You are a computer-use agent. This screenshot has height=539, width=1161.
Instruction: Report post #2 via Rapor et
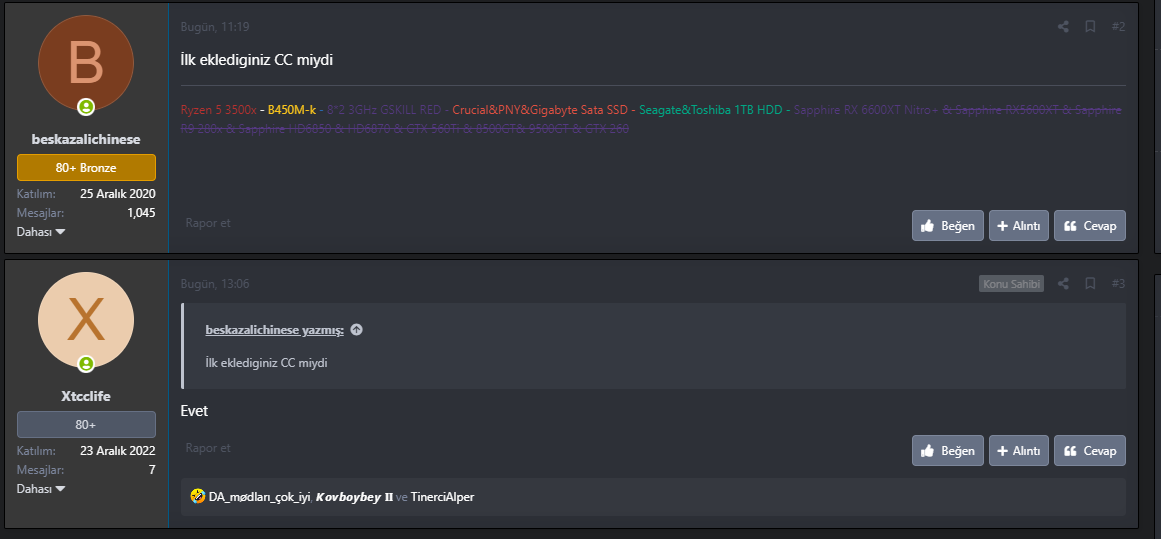coord(208,223)
